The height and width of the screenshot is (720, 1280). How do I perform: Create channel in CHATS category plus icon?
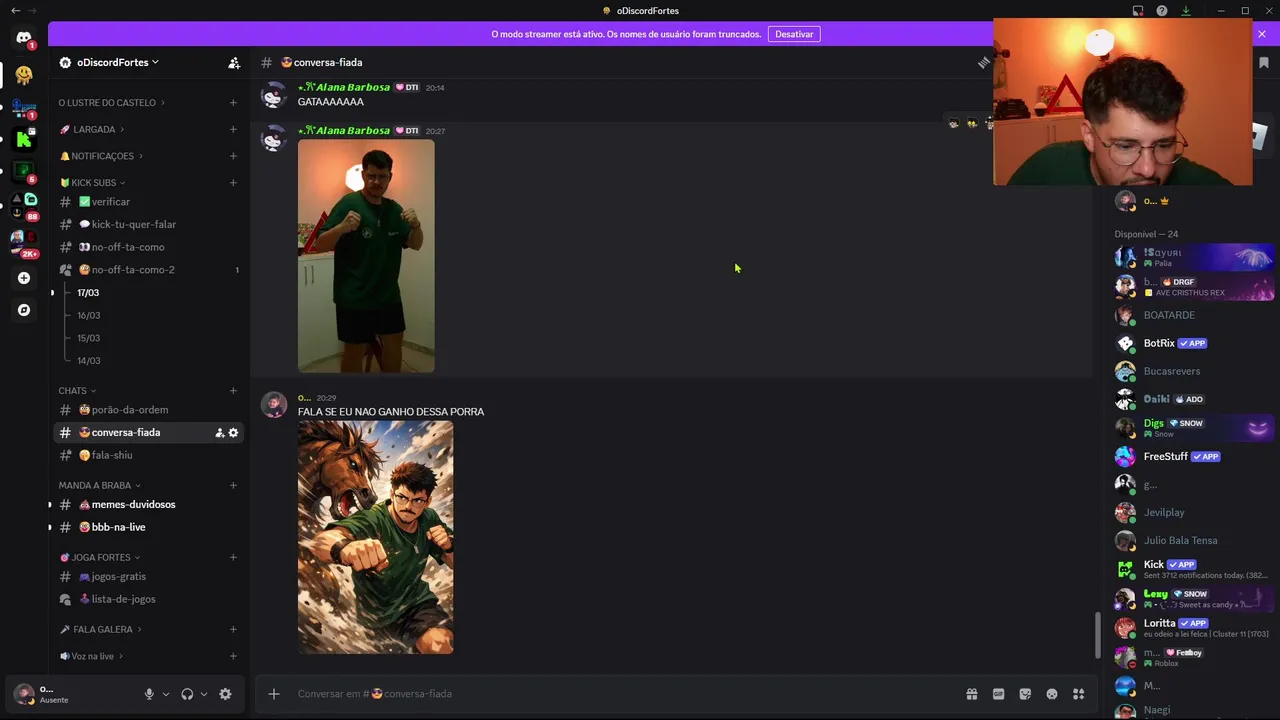coord(233,391)
